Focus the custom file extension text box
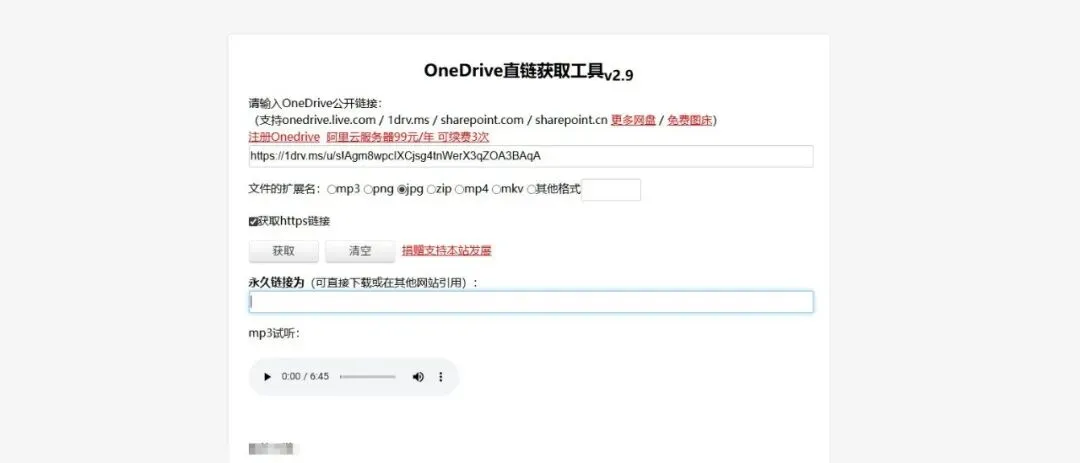The width and height of the screenshot is (1080, 463). pos(612,190)
